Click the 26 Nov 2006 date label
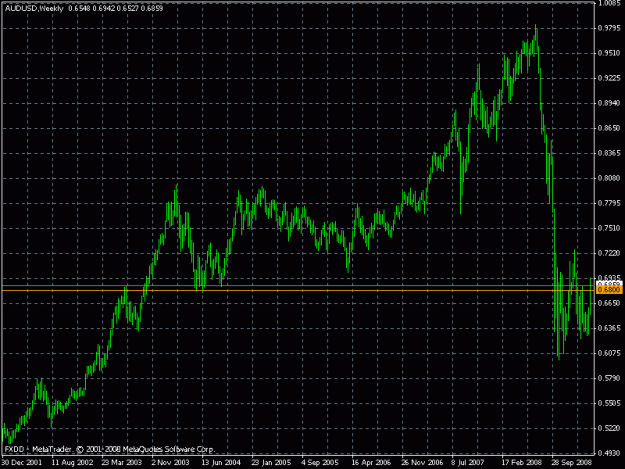 pos(422,463)
